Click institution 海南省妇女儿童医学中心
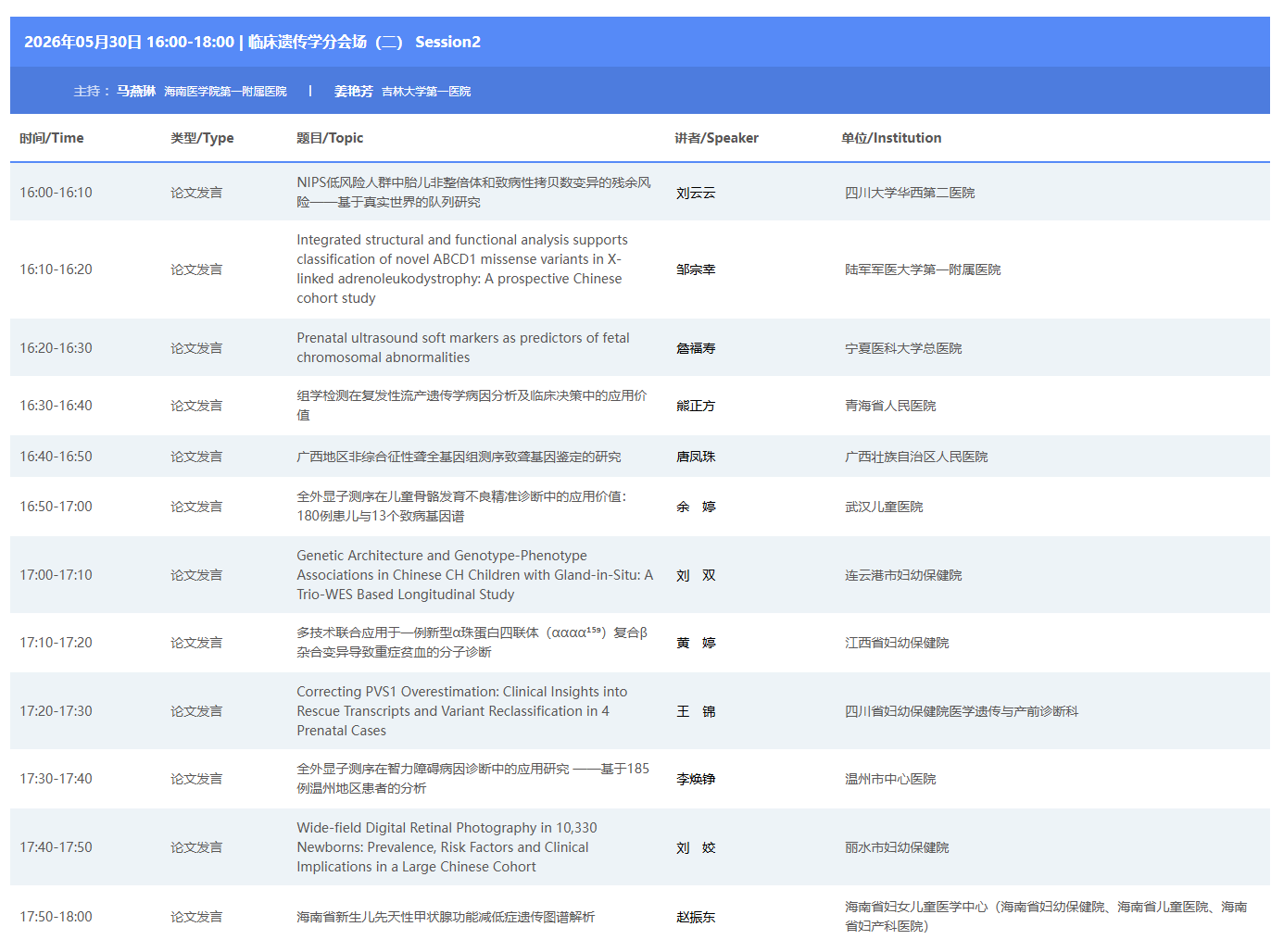Image resolution: width=1271 pixels, height=952 pixels. tap(1046, 916)
